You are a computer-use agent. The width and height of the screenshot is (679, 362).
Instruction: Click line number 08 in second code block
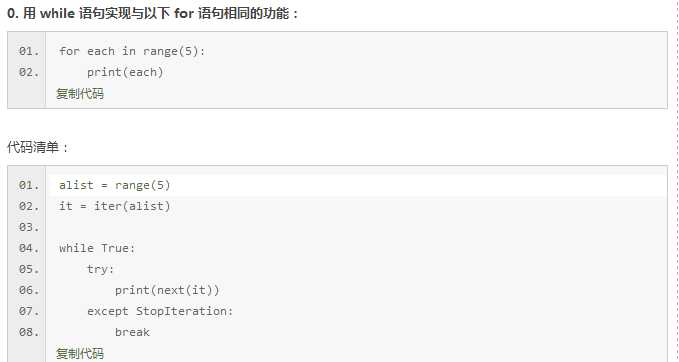29,332
